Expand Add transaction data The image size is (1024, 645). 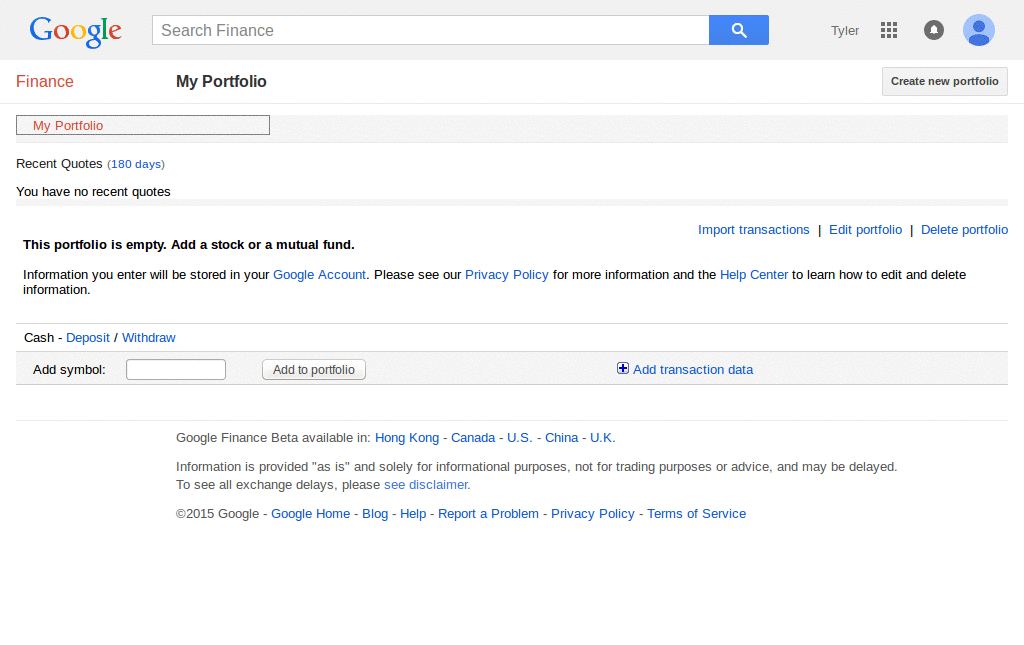pyautogui.click(x=693, y=370)
